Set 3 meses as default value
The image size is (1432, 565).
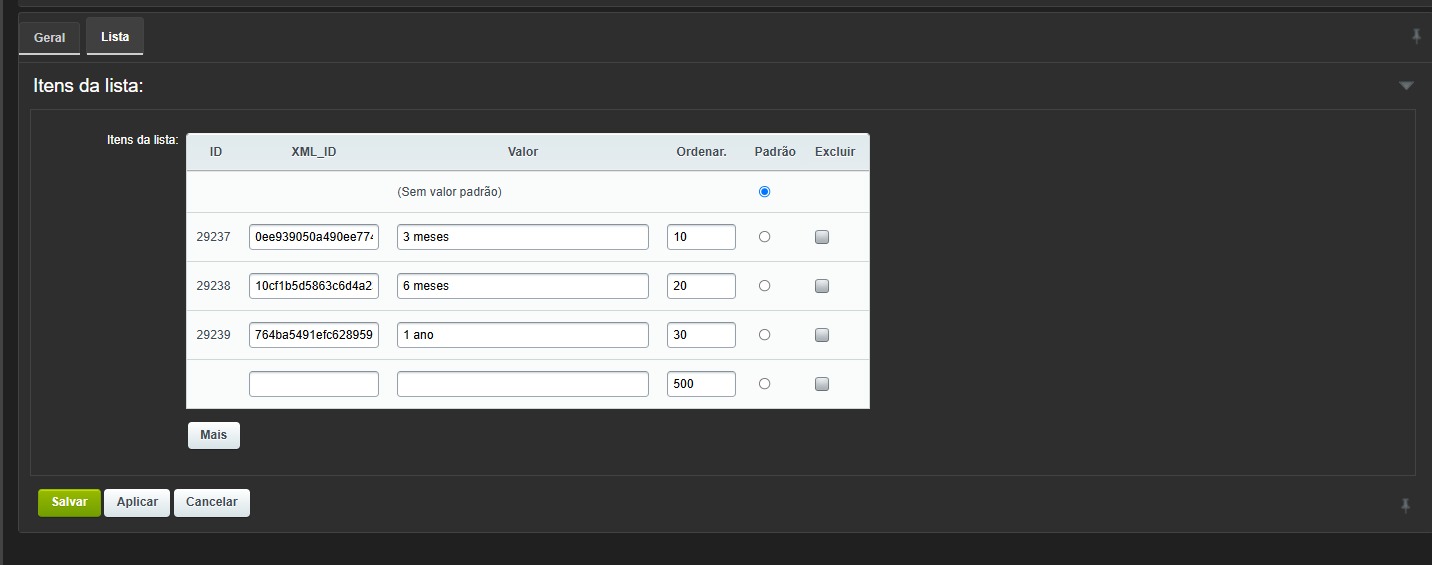coord(765,237)
